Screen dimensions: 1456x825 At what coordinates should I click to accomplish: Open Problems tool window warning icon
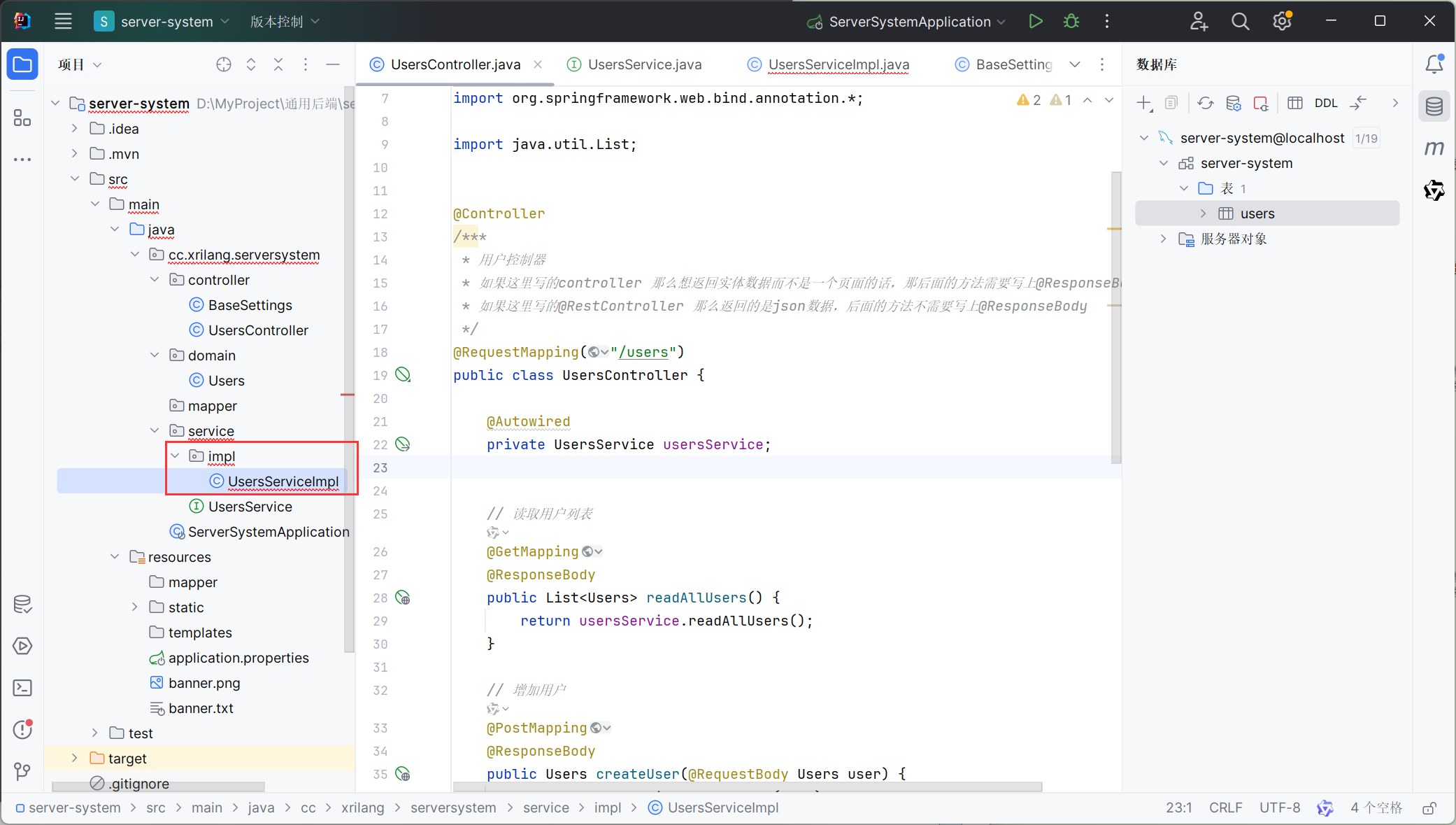(x=22, y=730)
